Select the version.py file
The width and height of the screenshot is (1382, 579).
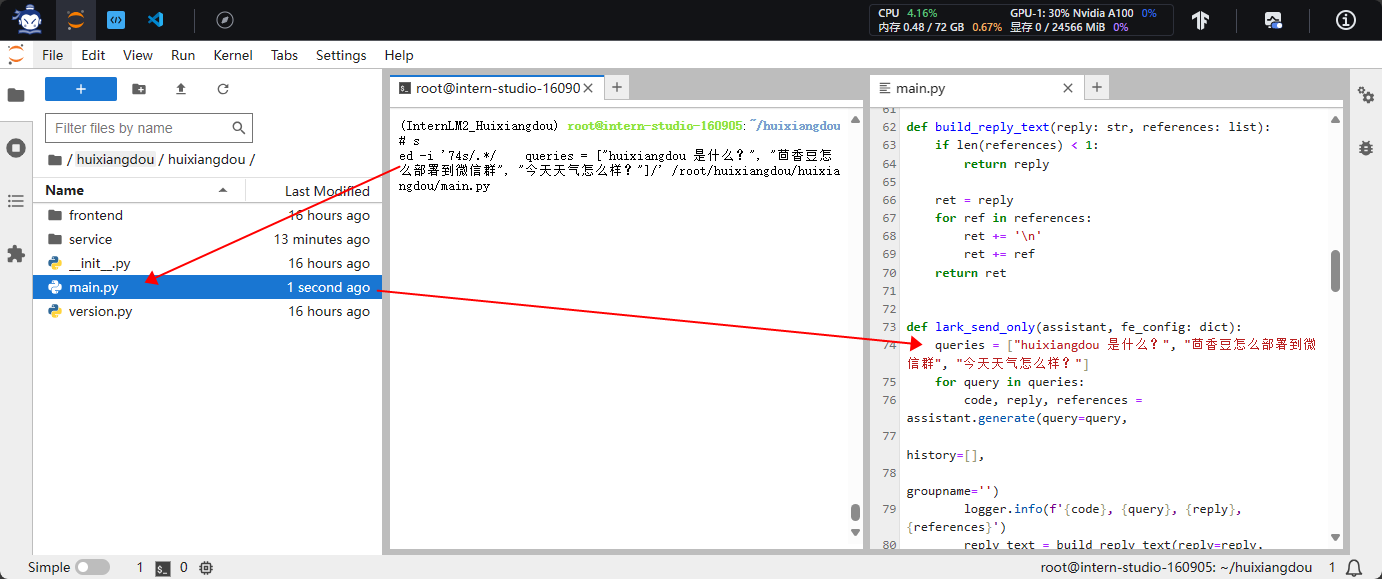coord(208,311)
